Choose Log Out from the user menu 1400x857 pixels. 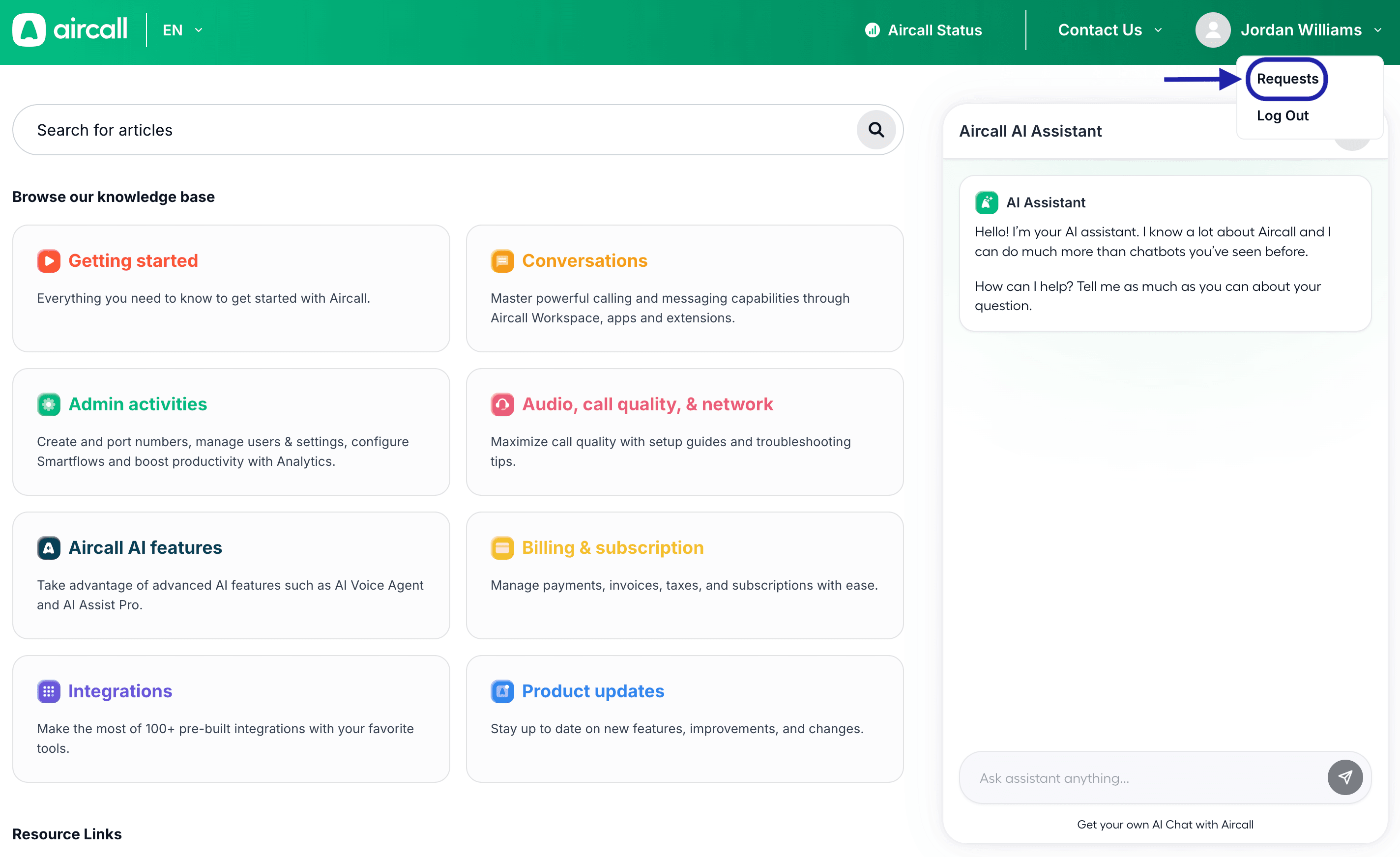1282,115
